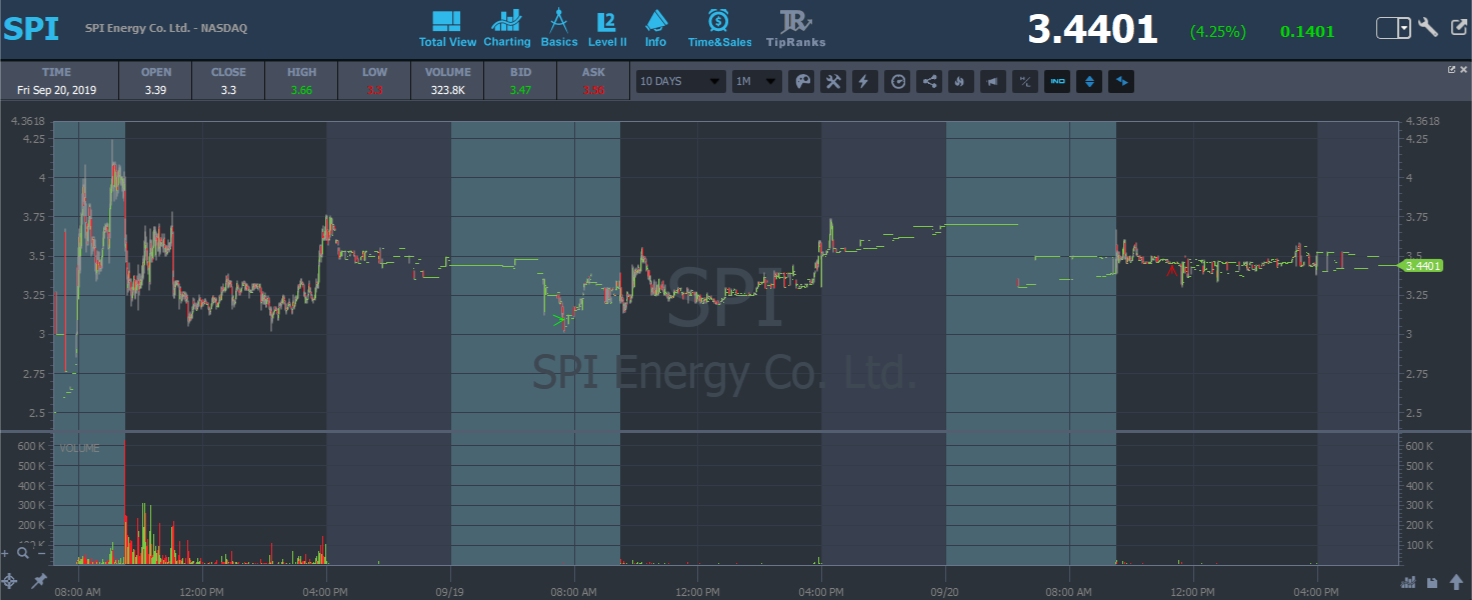The image size is (1472, 600).
Task: Toggle the horizontal arrows button
Action: [x=1121, y=82]
